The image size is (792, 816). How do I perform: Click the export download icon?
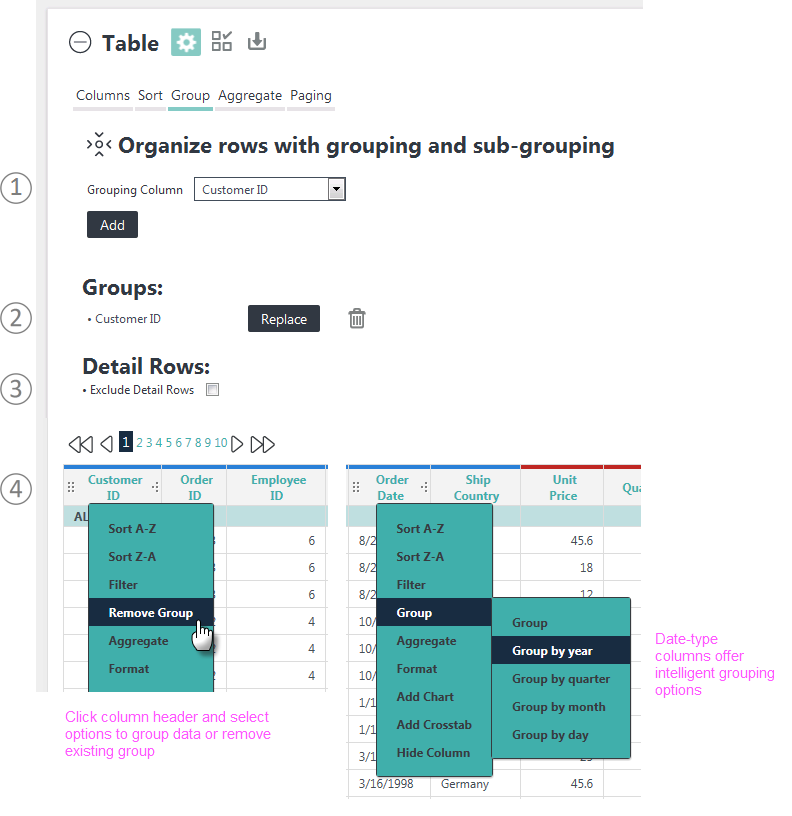(257, 41)
